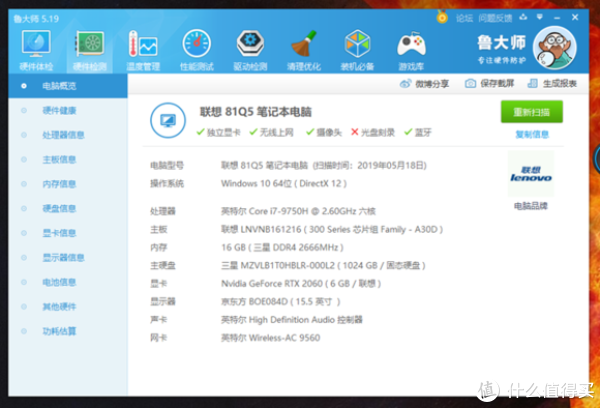Select 电池信息 in sidebar
Image resolution: width=600 pixels, height=408 pixels.
tap(68, 282)
